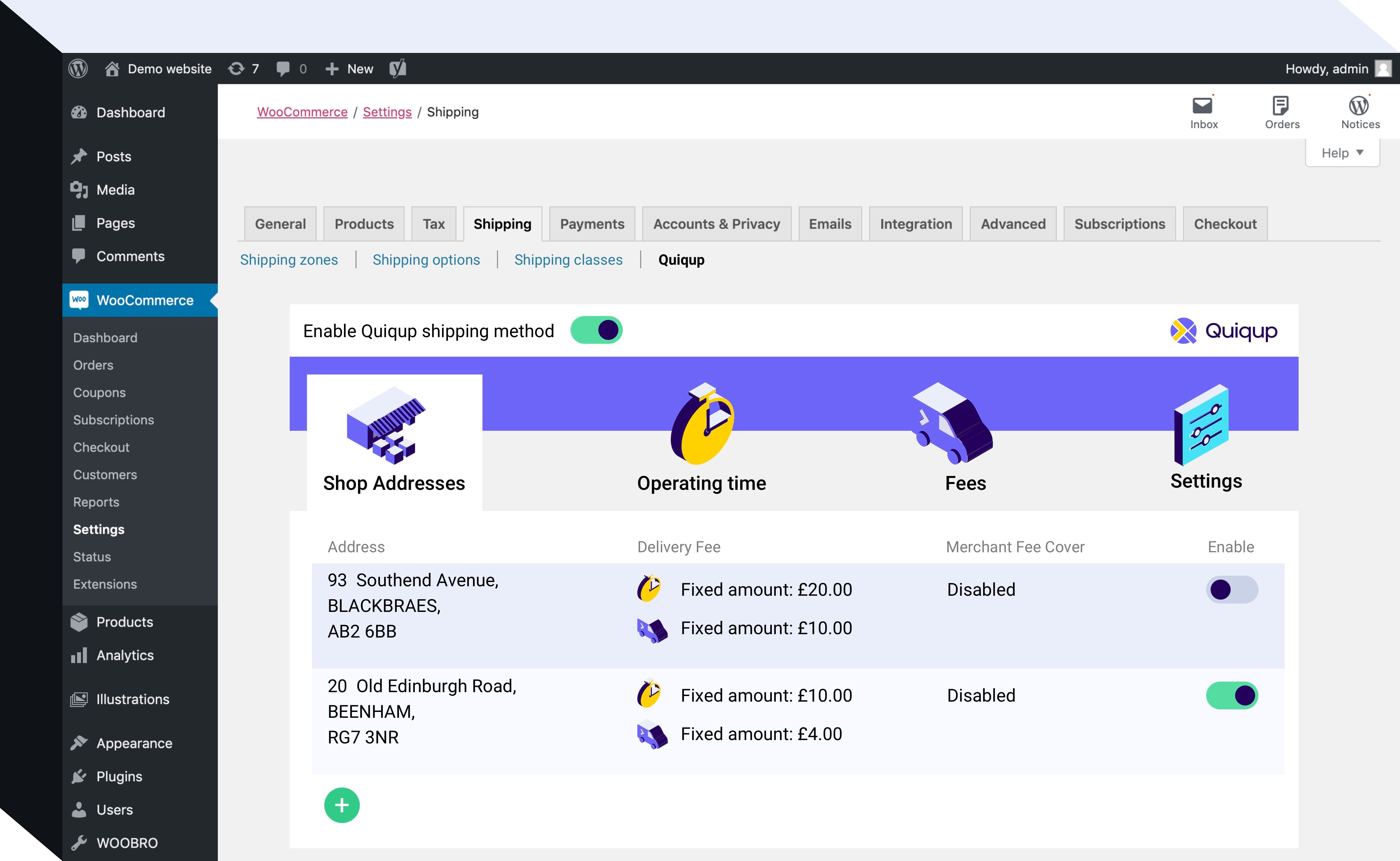
Task: Open Products in the sidebar
Action: [x=140, y=622]
